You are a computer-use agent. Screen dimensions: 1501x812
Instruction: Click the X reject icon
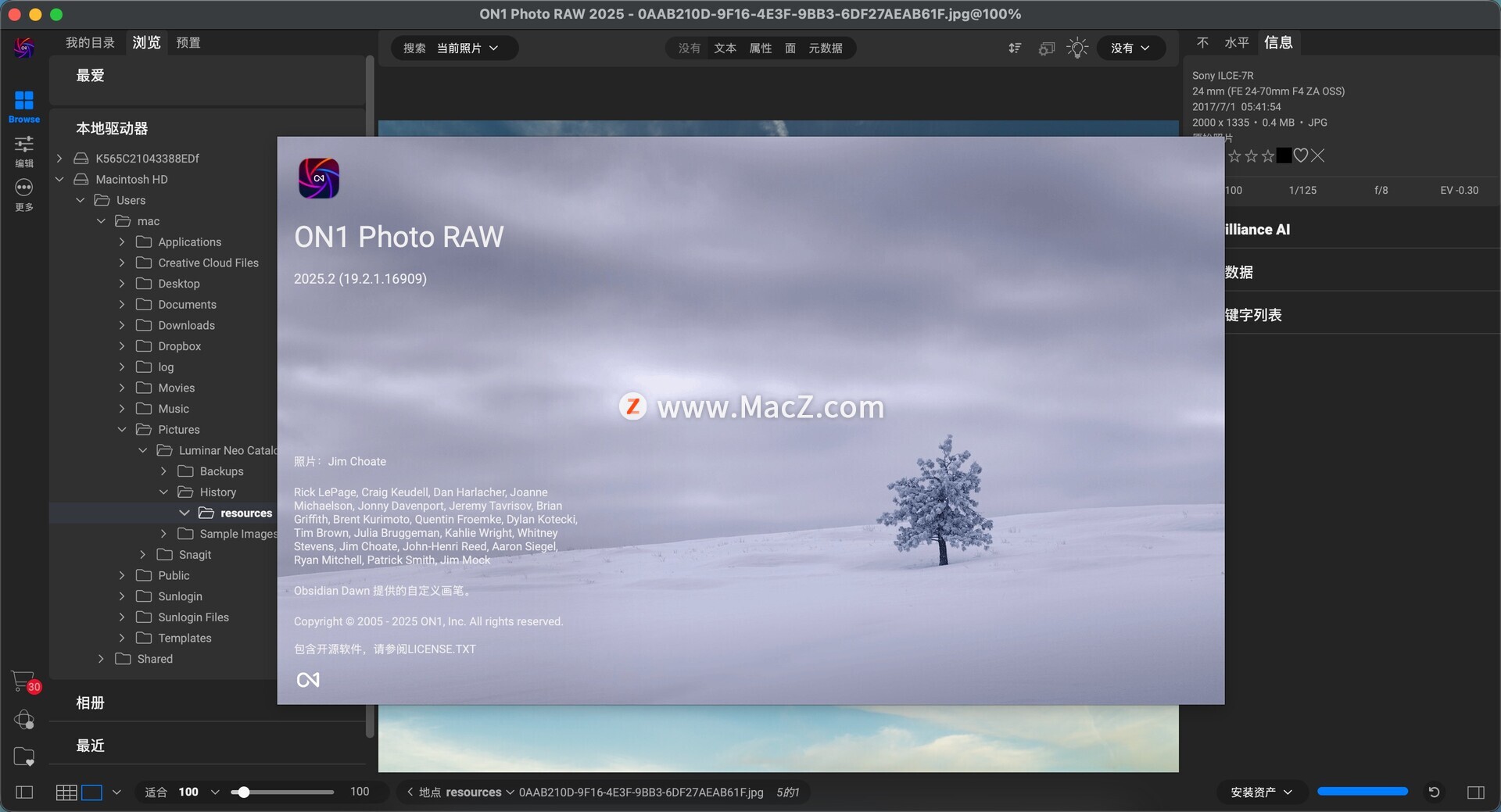pos(1318,156)
